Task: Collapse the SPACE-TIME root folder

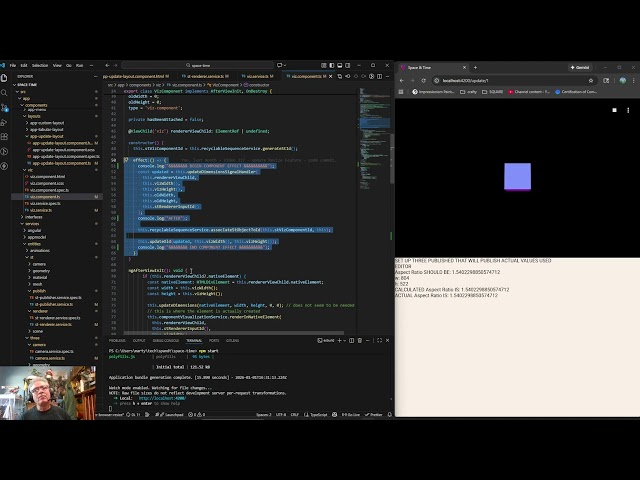Action: 27,85
